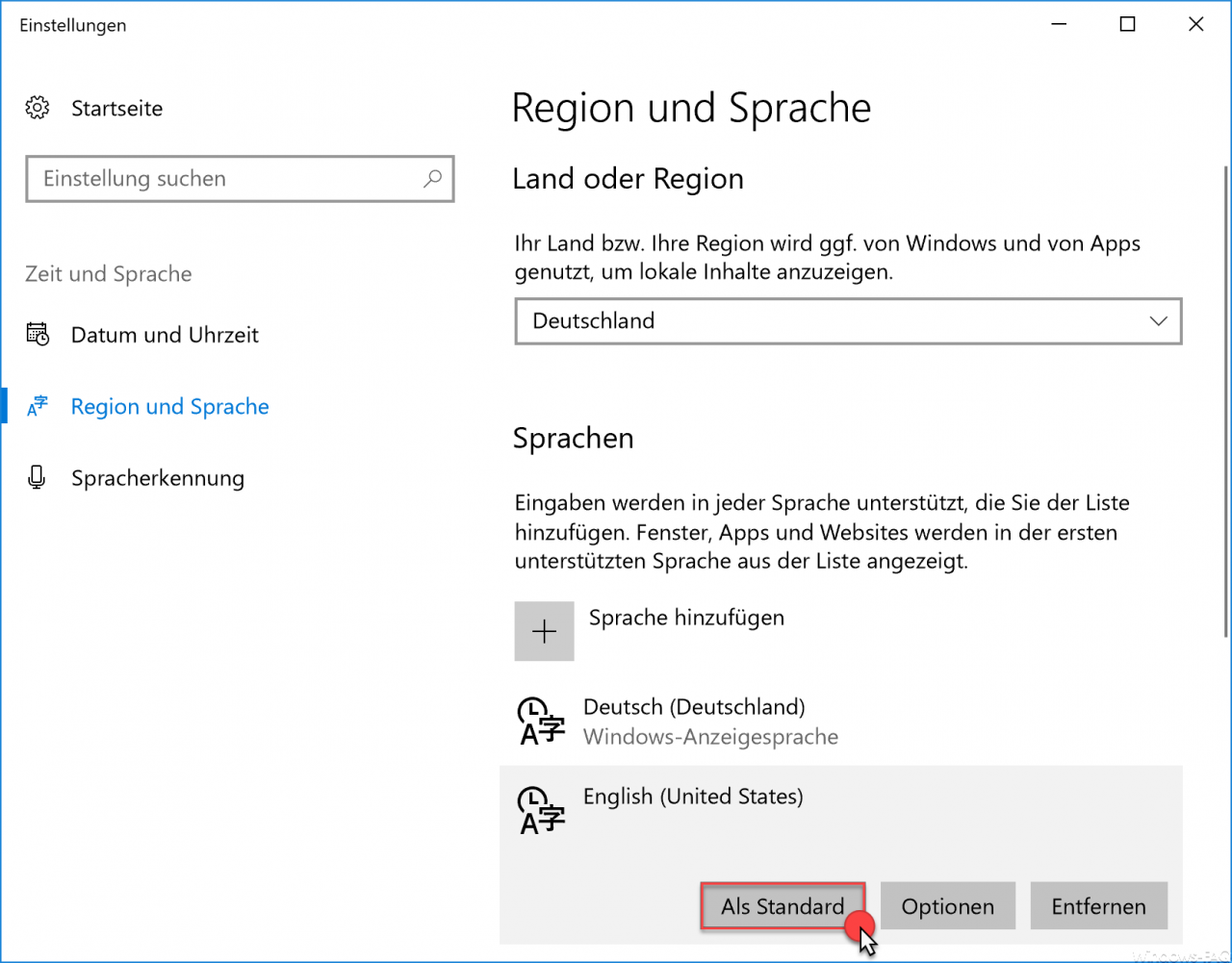
Task: Click the English (United States) language icon
Action: tap(541, 811)
